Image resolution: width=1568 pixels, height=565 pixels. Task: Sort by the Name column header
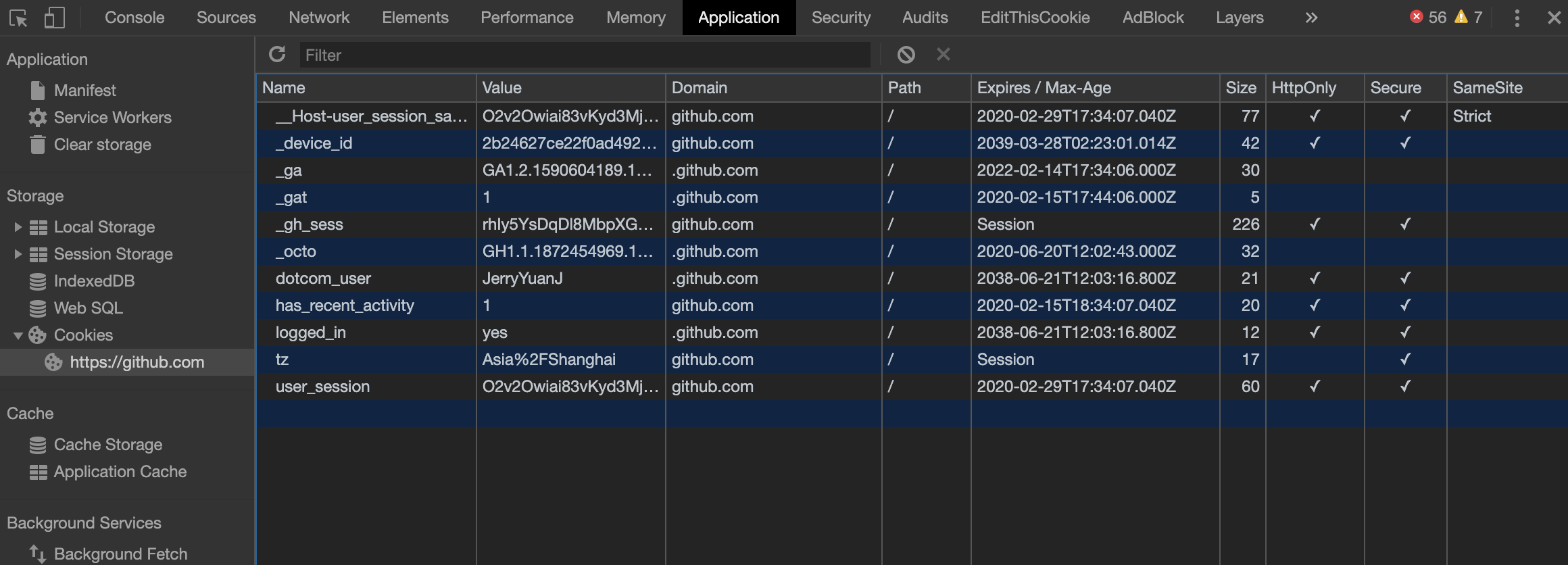point(366,88)
